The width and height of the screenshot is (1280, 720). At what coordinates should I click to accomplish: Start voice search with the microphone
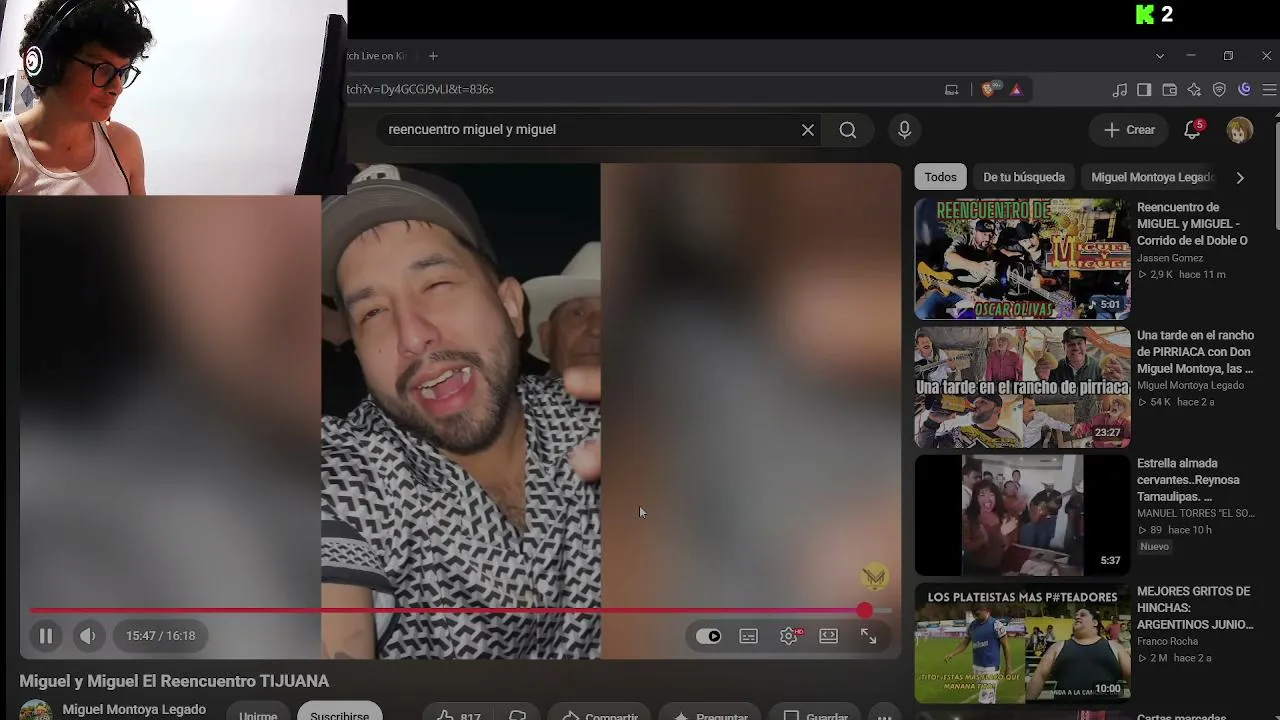pyautogui.click(x=905, y=130)
